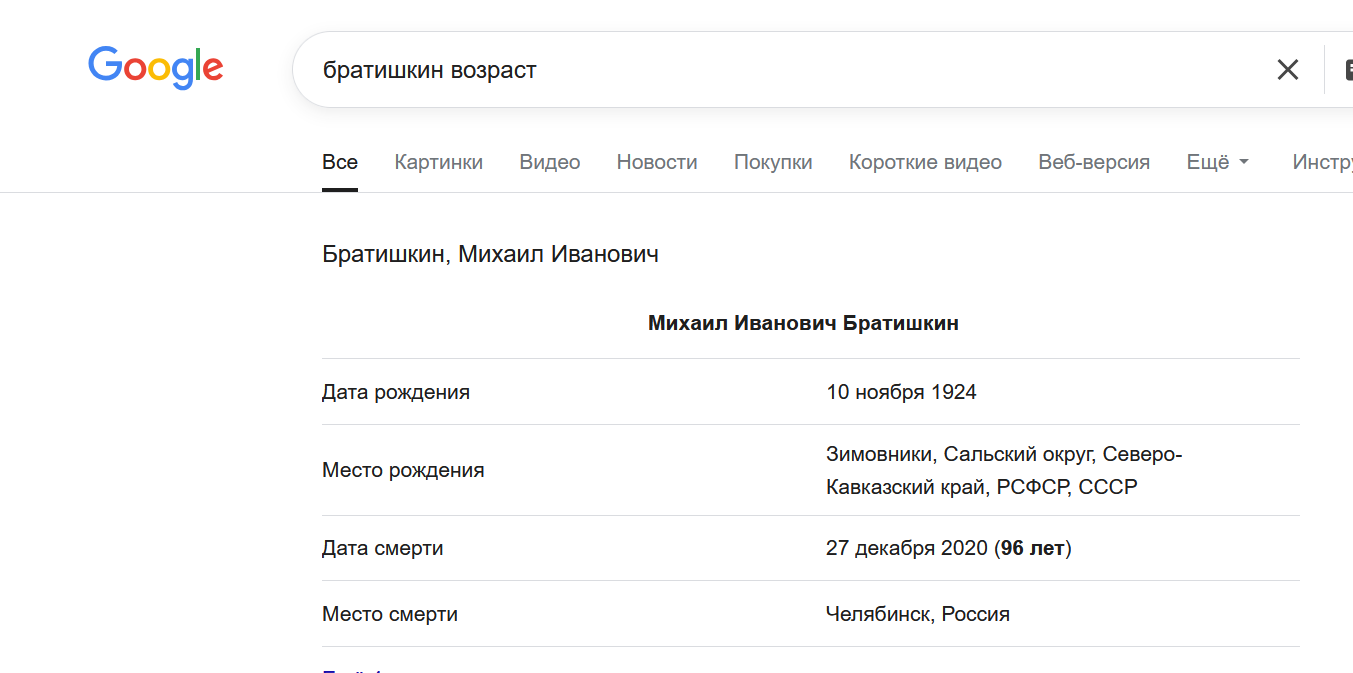Screen dimensions: 1353x673
Task: Open the Видео results tab
Action: pos(549,162)
